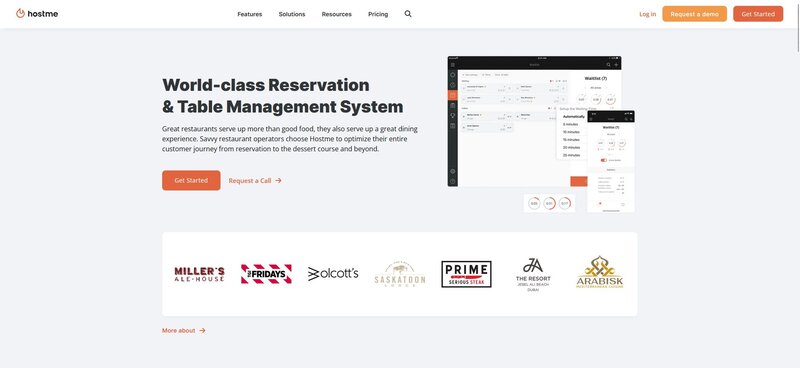800x368 pixels.
Task: Open the search magnifier icon
Action: 408,14
